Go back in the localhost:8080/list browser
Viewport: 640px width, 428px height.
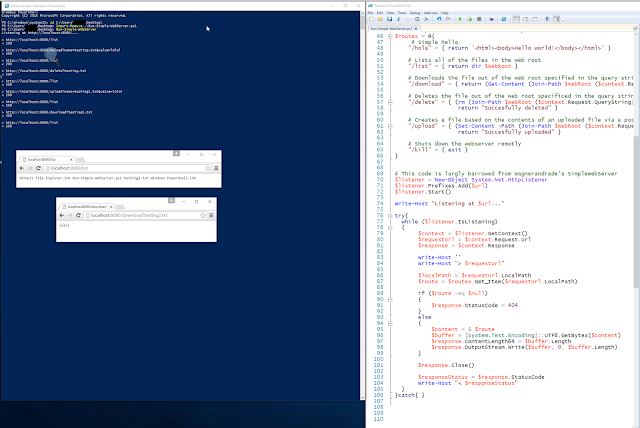[22, 168]
